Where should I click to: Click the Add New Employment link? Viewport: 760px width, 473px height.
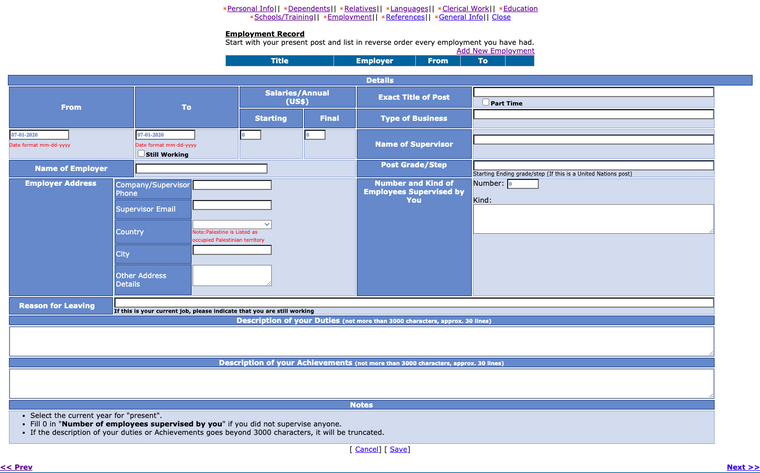[495, 51]
